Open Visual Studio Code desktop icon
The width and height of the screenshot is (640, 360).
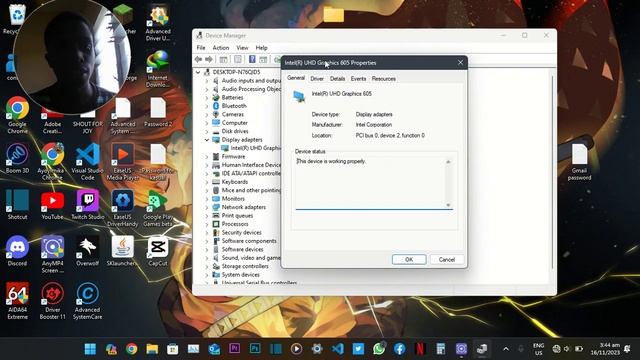(x=87, y=162)
